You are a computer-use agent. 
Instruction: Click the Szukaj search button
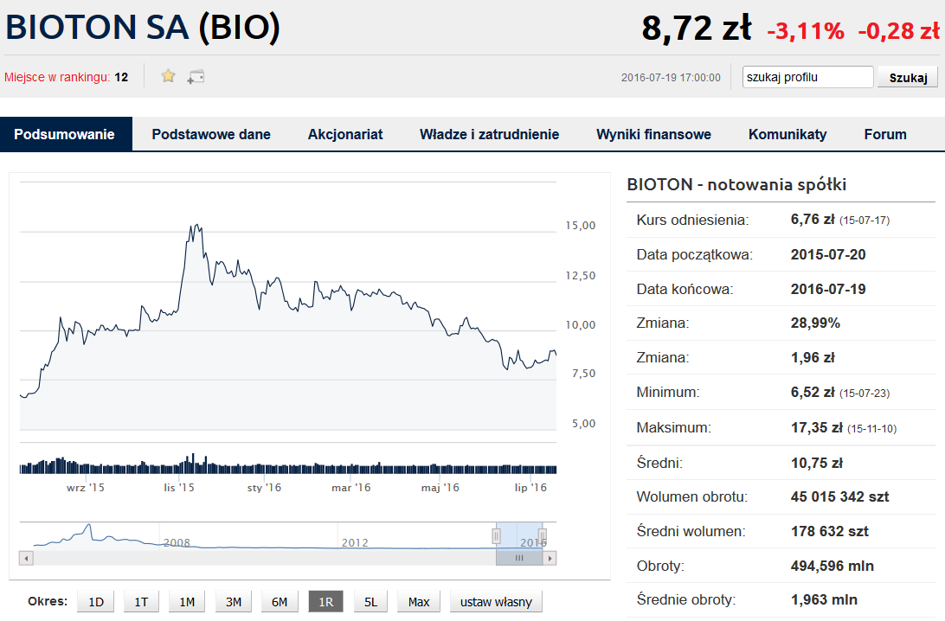[908, 77]
